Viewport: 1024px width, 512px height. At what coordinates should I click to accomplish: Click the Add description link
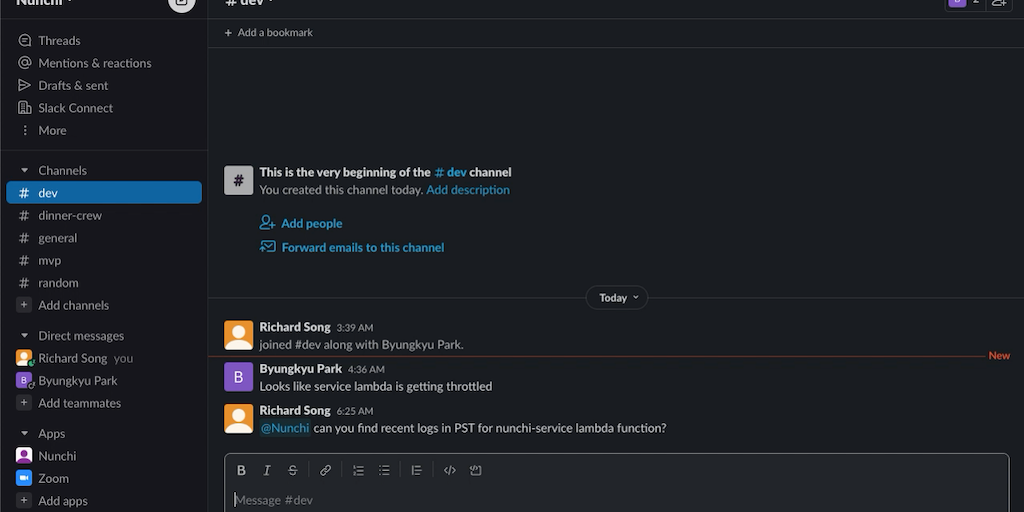(468, 190)
